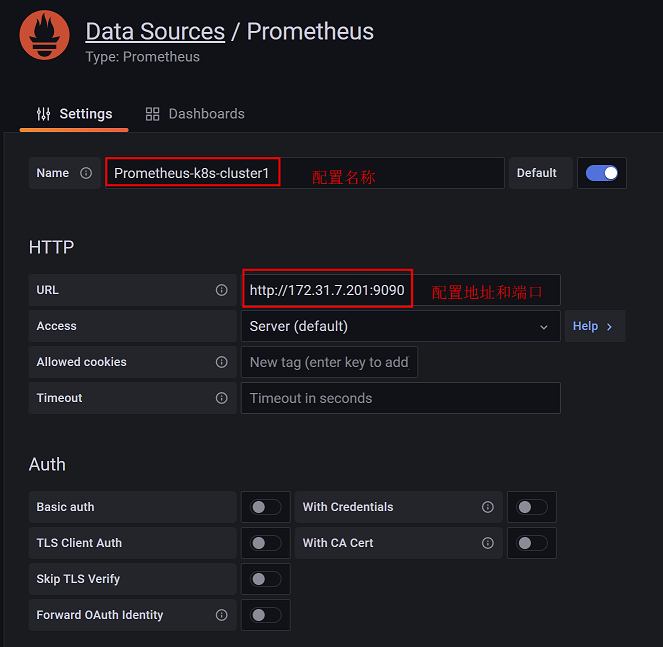The height and width of the screenshot is (647, 663).
Task: Click the info icon beside URL label
Action: pos(221,290)
